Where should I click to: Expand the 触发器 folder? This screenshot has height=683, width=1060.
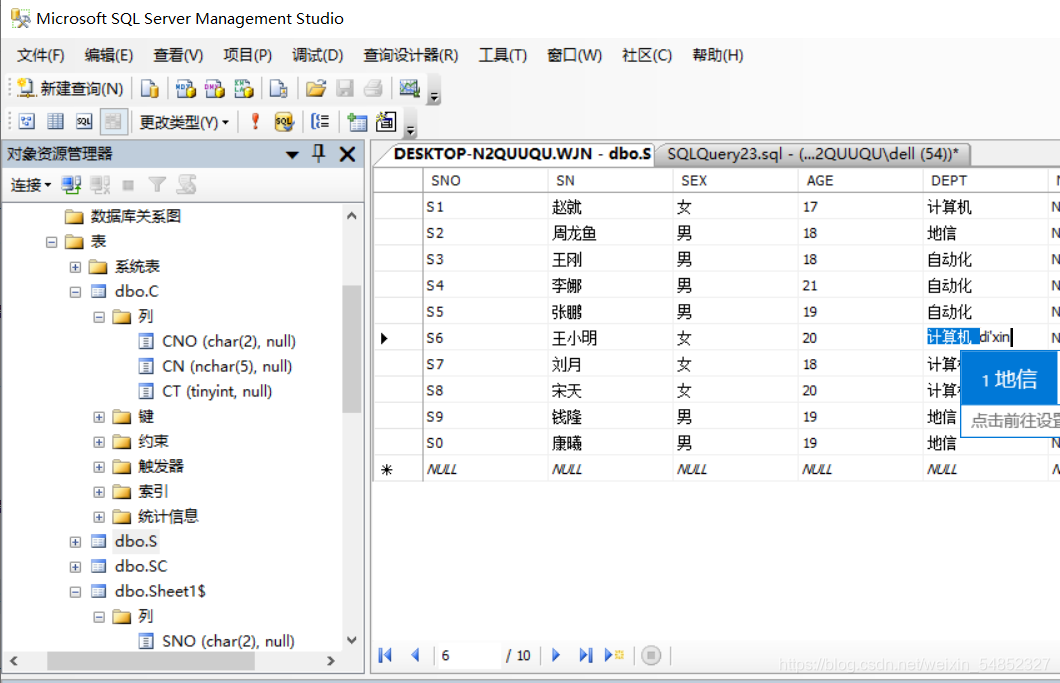click(x=99, y=467)
